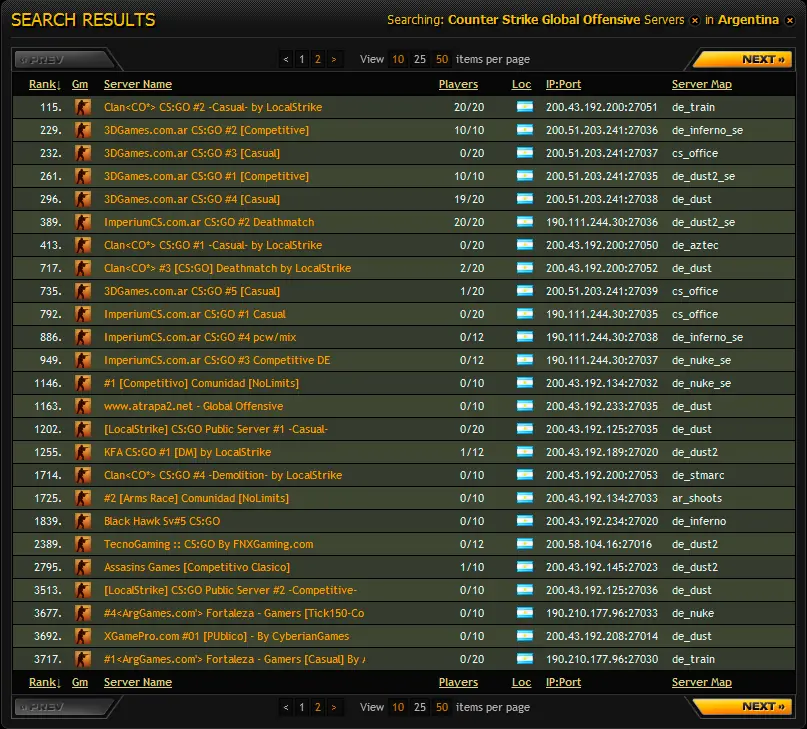Go to page 2 in bottom pagination
Viewport: 807px width, 729px height.
pyautogui.click(x=318, y=707)
